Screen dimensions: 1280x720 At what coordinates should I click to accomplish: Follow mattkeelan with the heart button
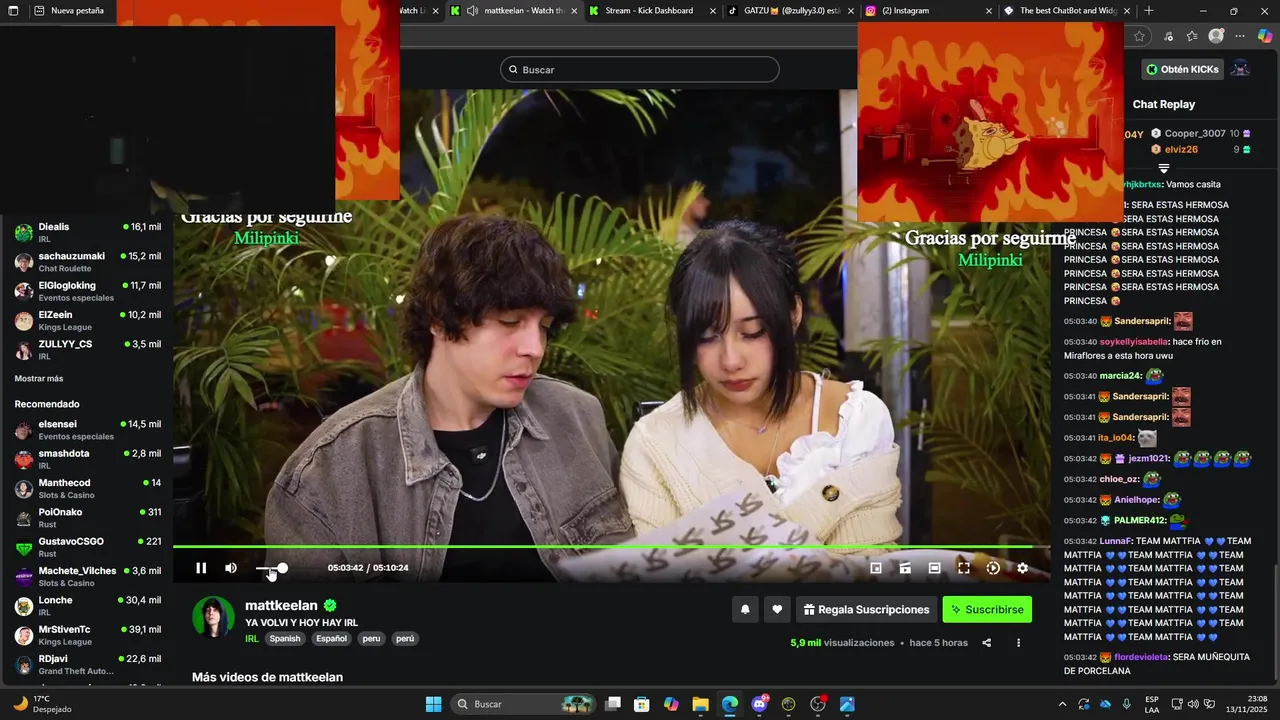pos(777,609)
